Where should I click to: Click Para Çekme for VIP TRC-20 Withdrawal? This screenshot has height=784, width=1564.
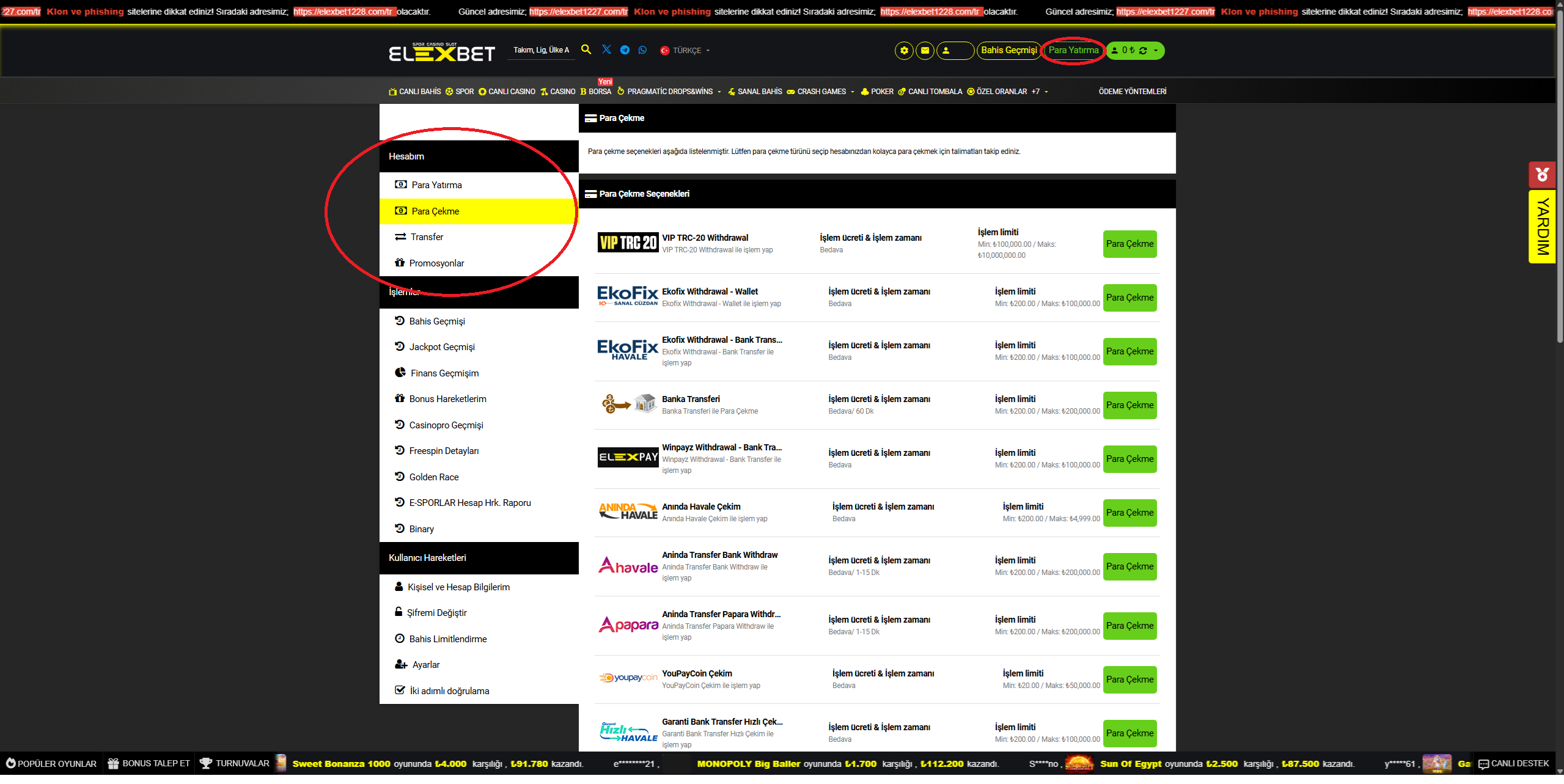[1129, 244]
